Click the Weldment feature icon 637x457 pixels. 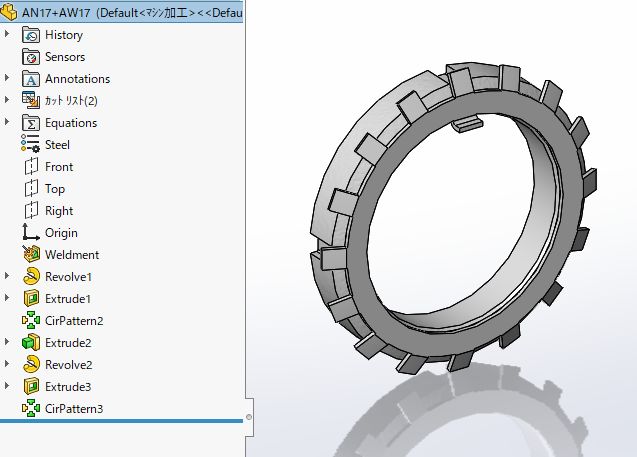pos(31,254)
